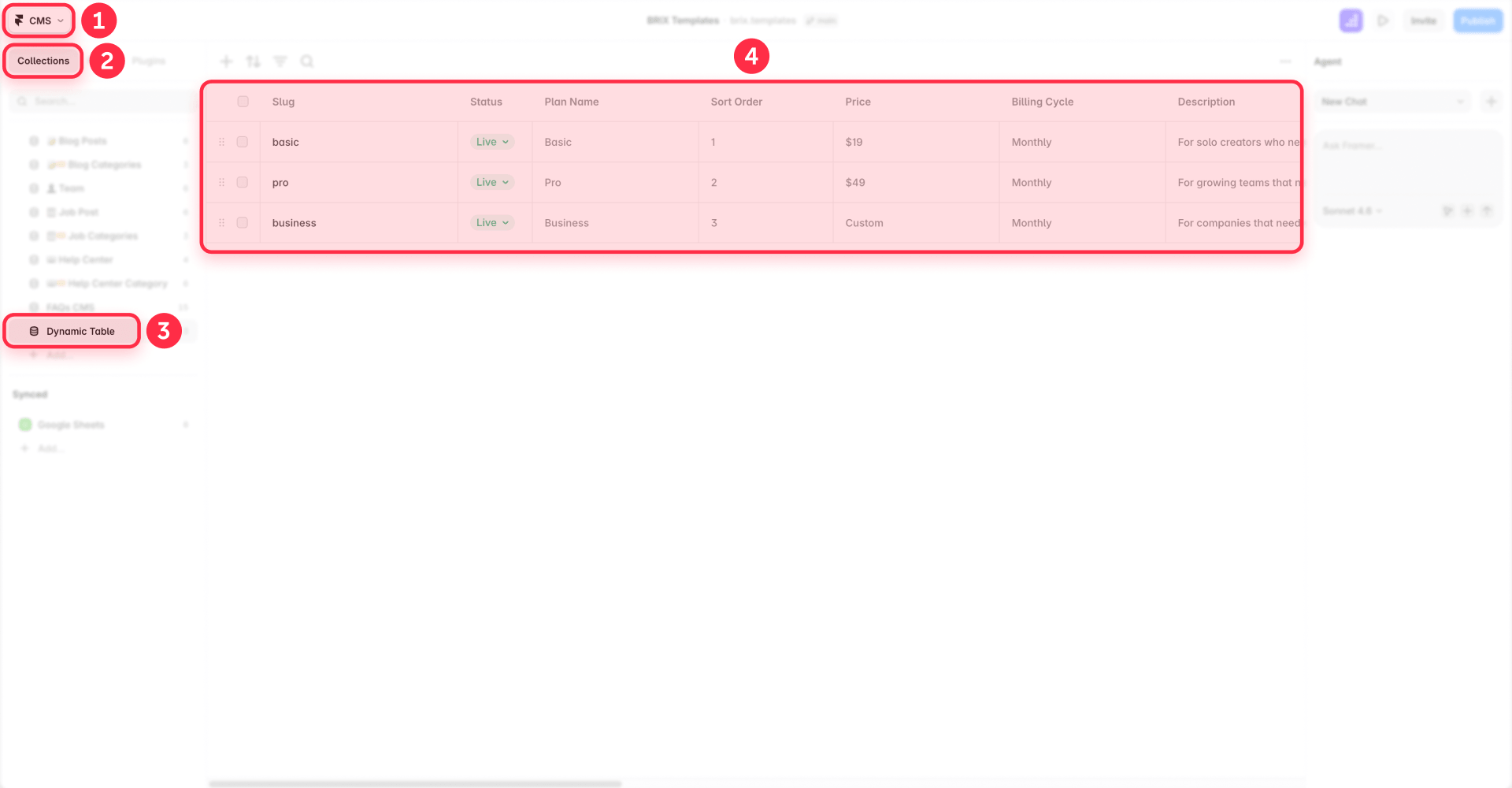Click the horizontal scrollbar at bottom
The width and height of the screenshot is (1512, 788).
pyautogui.click(x=415, y=784)
